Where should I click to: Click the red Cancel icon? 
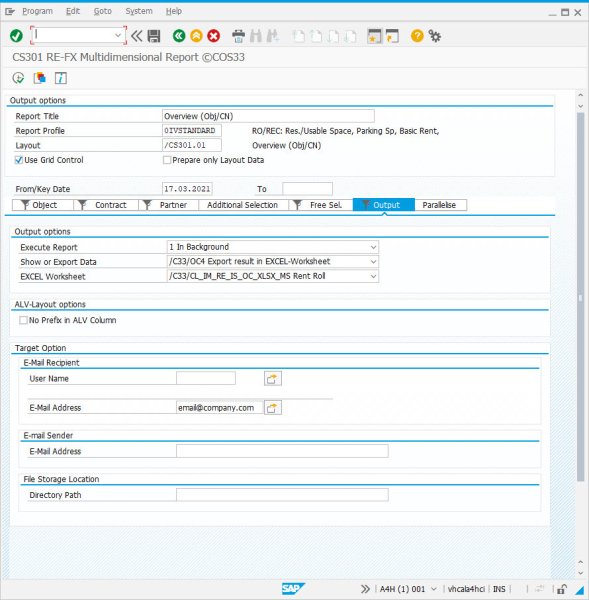coord(214,36)
